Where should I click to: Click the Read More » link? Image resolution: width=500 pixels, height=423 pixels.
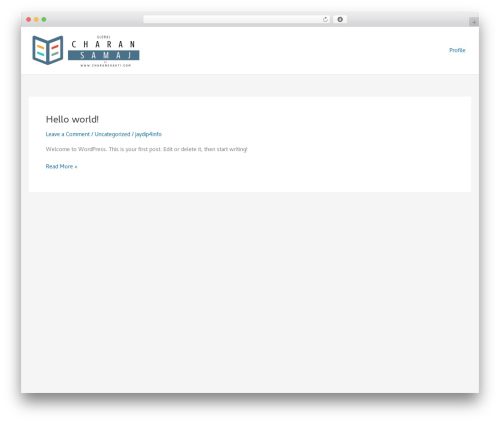[x=61, y=166]
